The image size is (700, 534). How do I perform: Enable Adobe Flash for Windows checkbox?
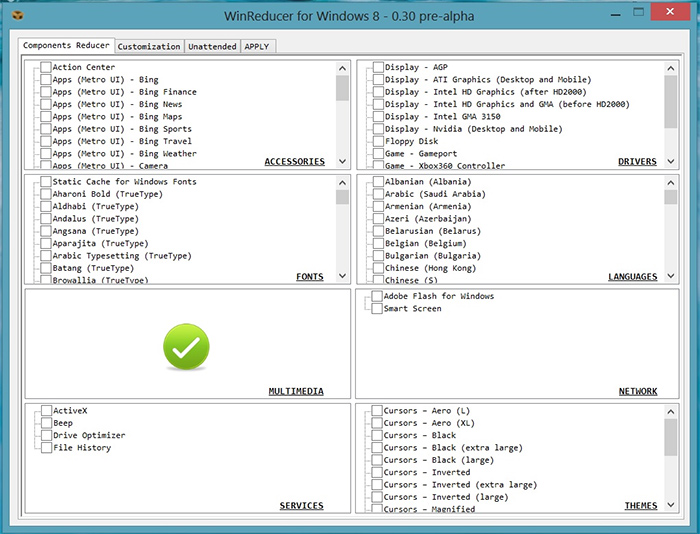point(377,296)
